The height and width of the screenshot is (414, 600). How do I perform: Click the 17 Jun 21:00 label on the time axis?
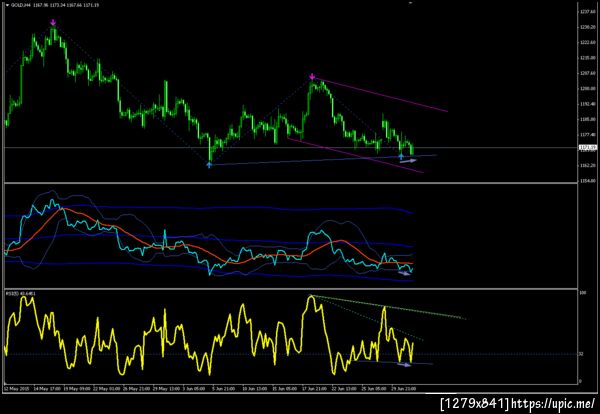[x=316, y=388]
